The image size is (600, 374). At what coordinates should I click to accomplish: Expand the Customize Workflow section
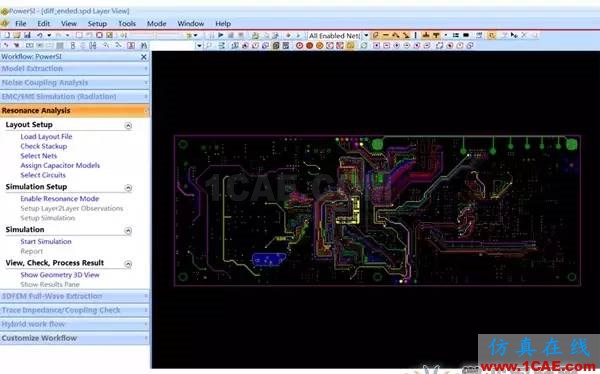click(75, 338)
